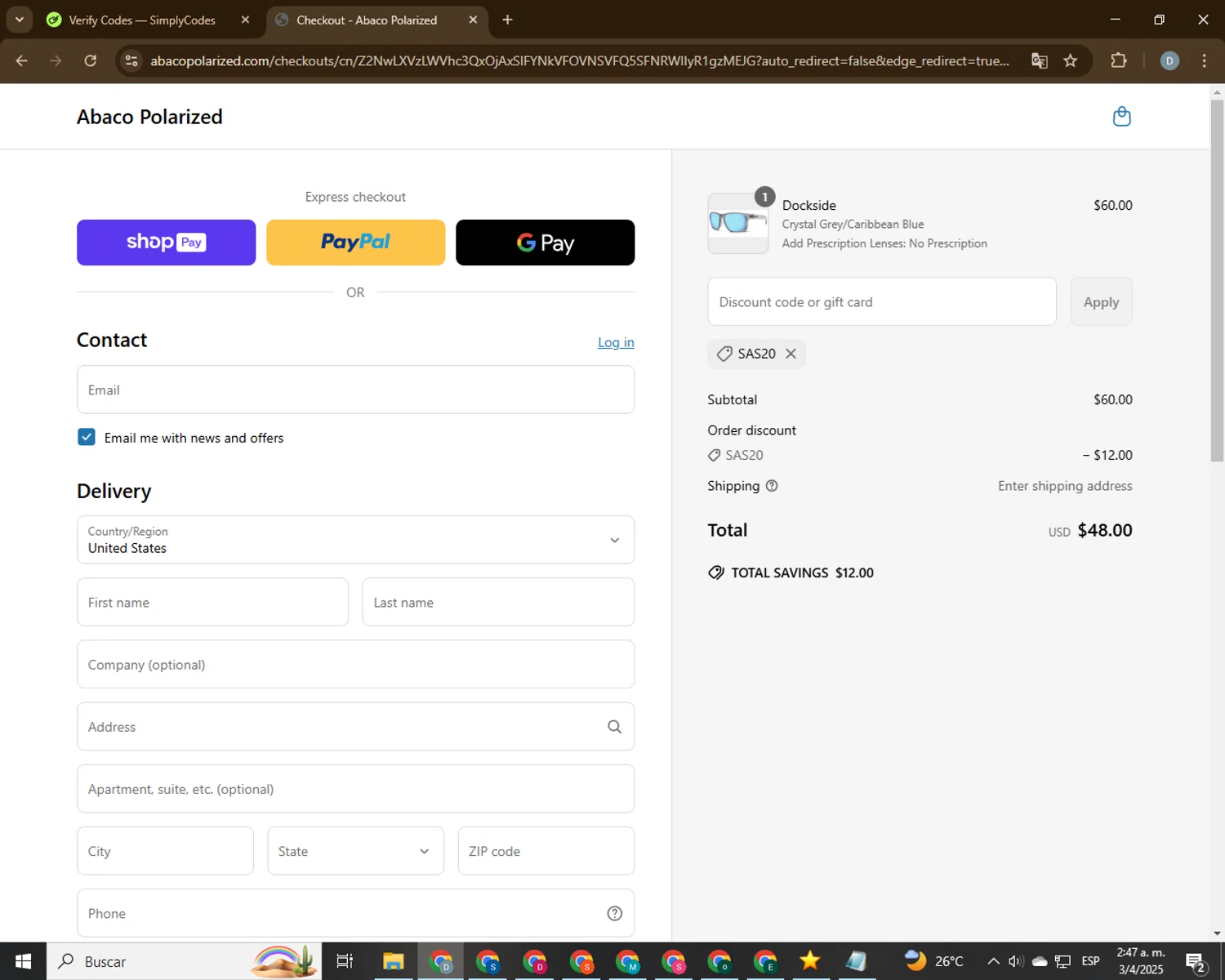Click the Email input field
This screenshot has height=980, width=1225.
click(x=355, y=390)
